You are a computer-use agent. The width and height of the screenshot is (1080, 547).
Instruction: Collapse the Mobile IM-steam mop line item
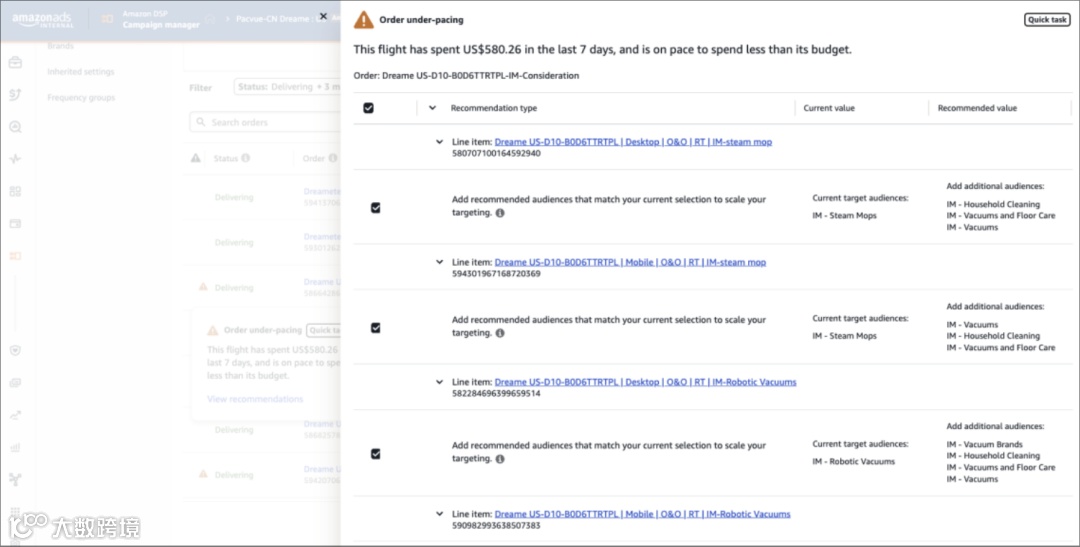[439, 262]
